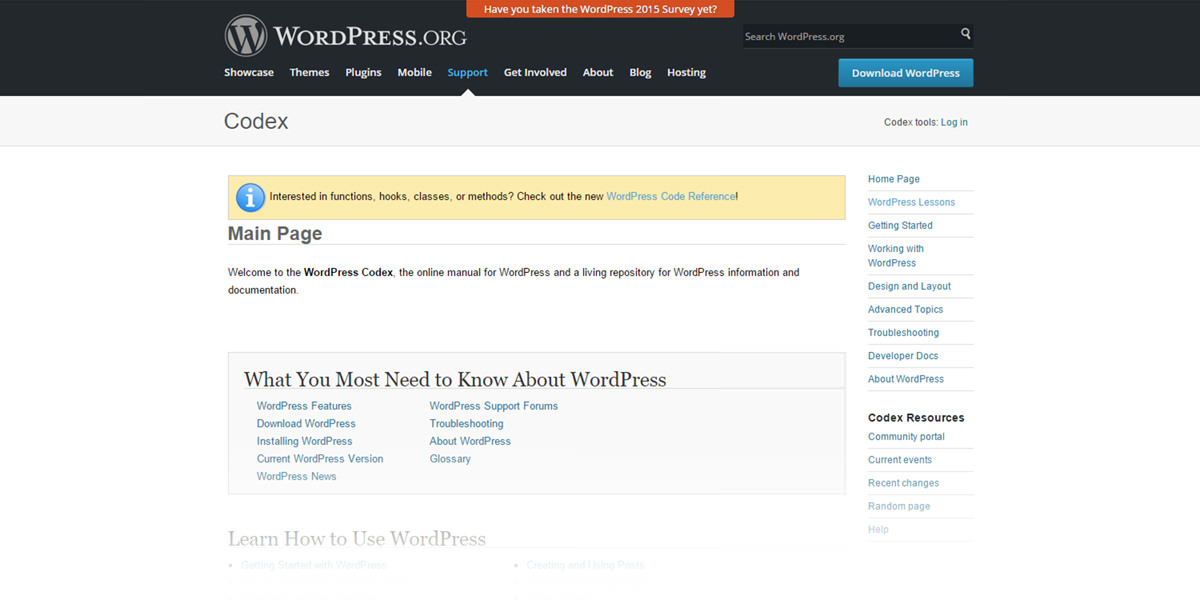Open Developer Docs in the sidebar

(903, 356)
